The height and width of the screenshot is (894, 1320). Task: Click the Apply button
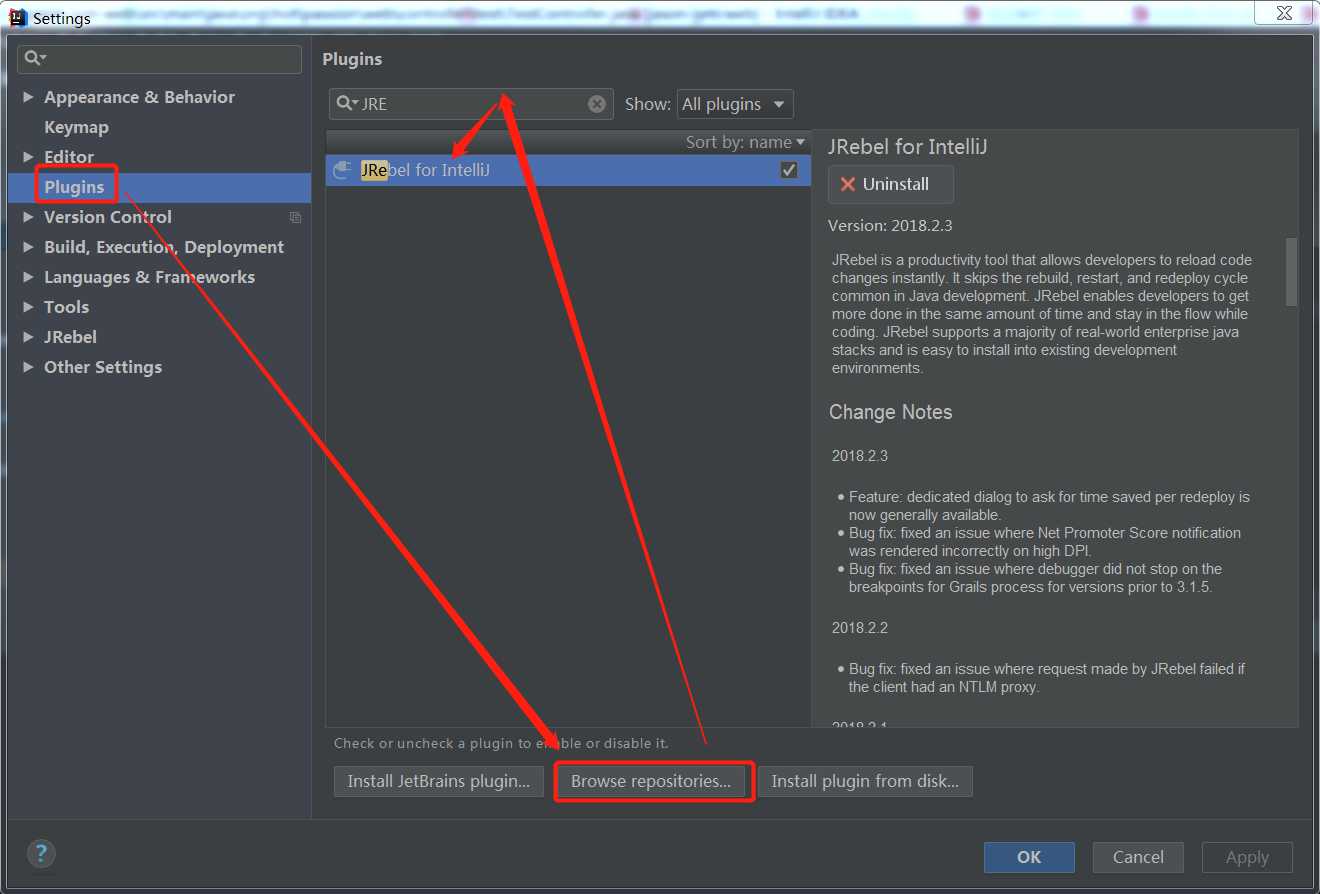tap(1247, 857)
